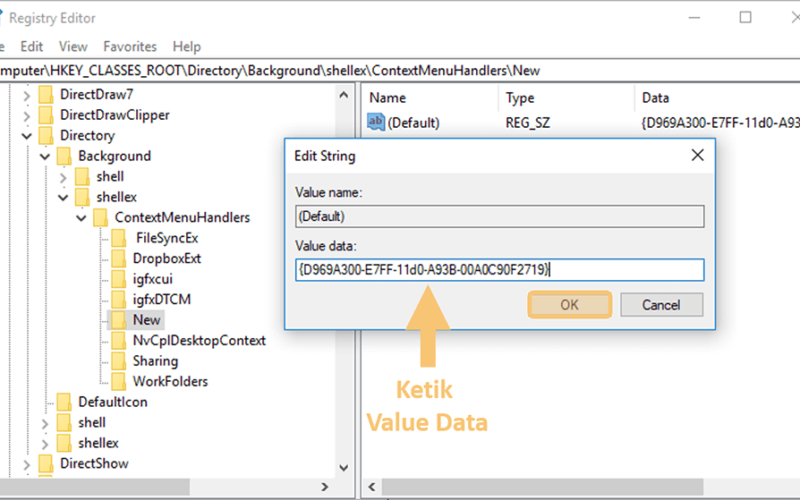800x500 pixels.
Task: Select the Sharing folder icon
Action: [118, 361]
